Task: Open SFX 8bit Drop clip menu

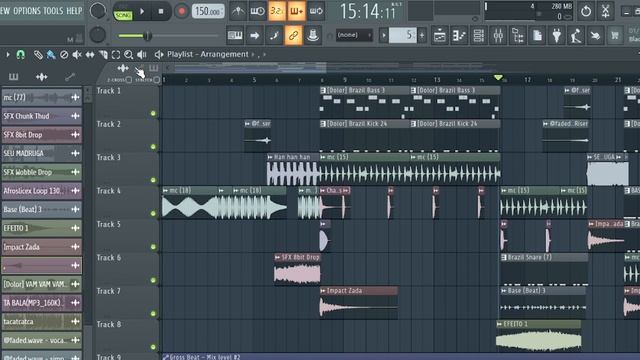Action: click(x=278, y=258)
